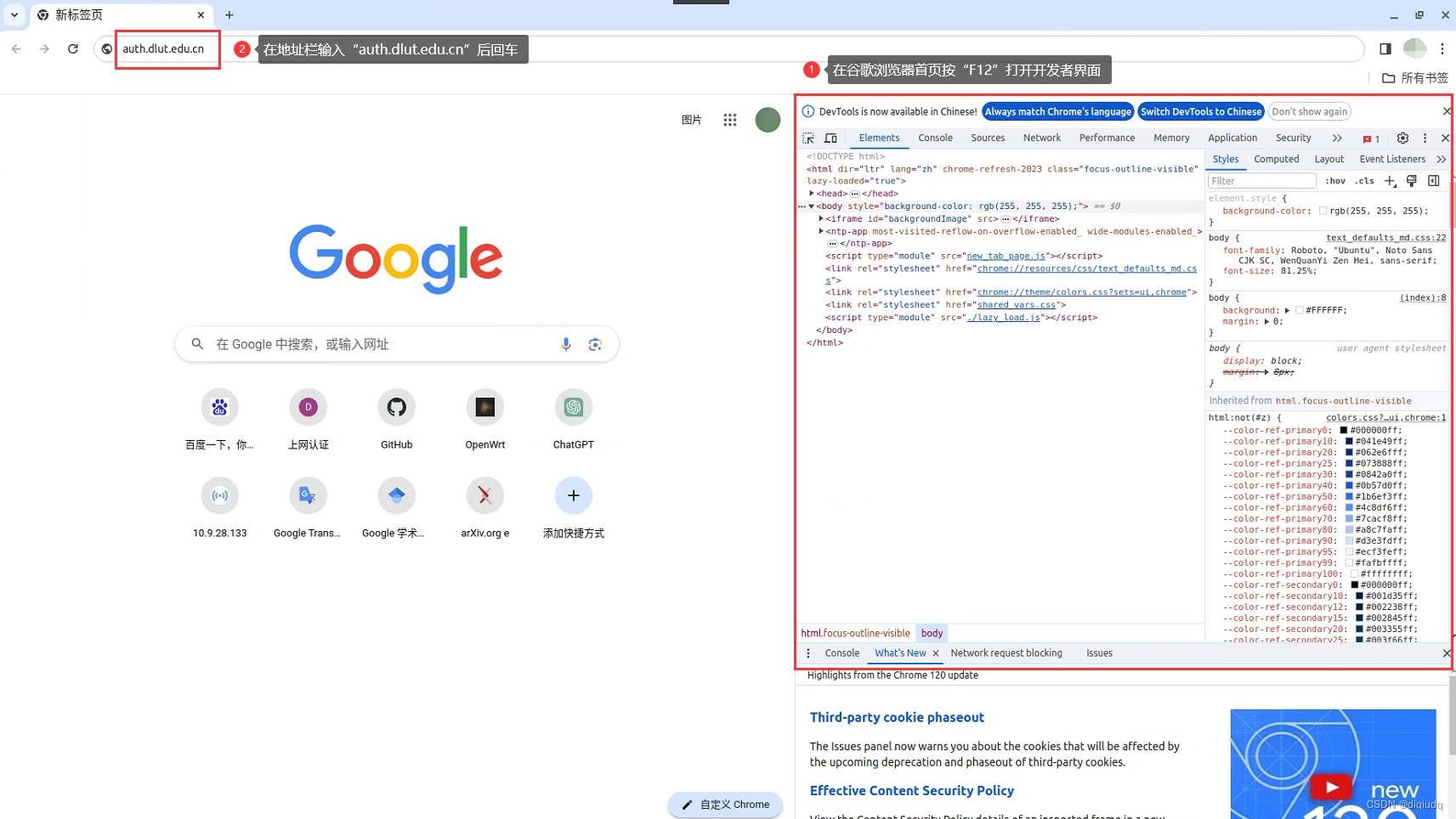Collapse the body element node

pyautogui.click(x=812, y=206)
